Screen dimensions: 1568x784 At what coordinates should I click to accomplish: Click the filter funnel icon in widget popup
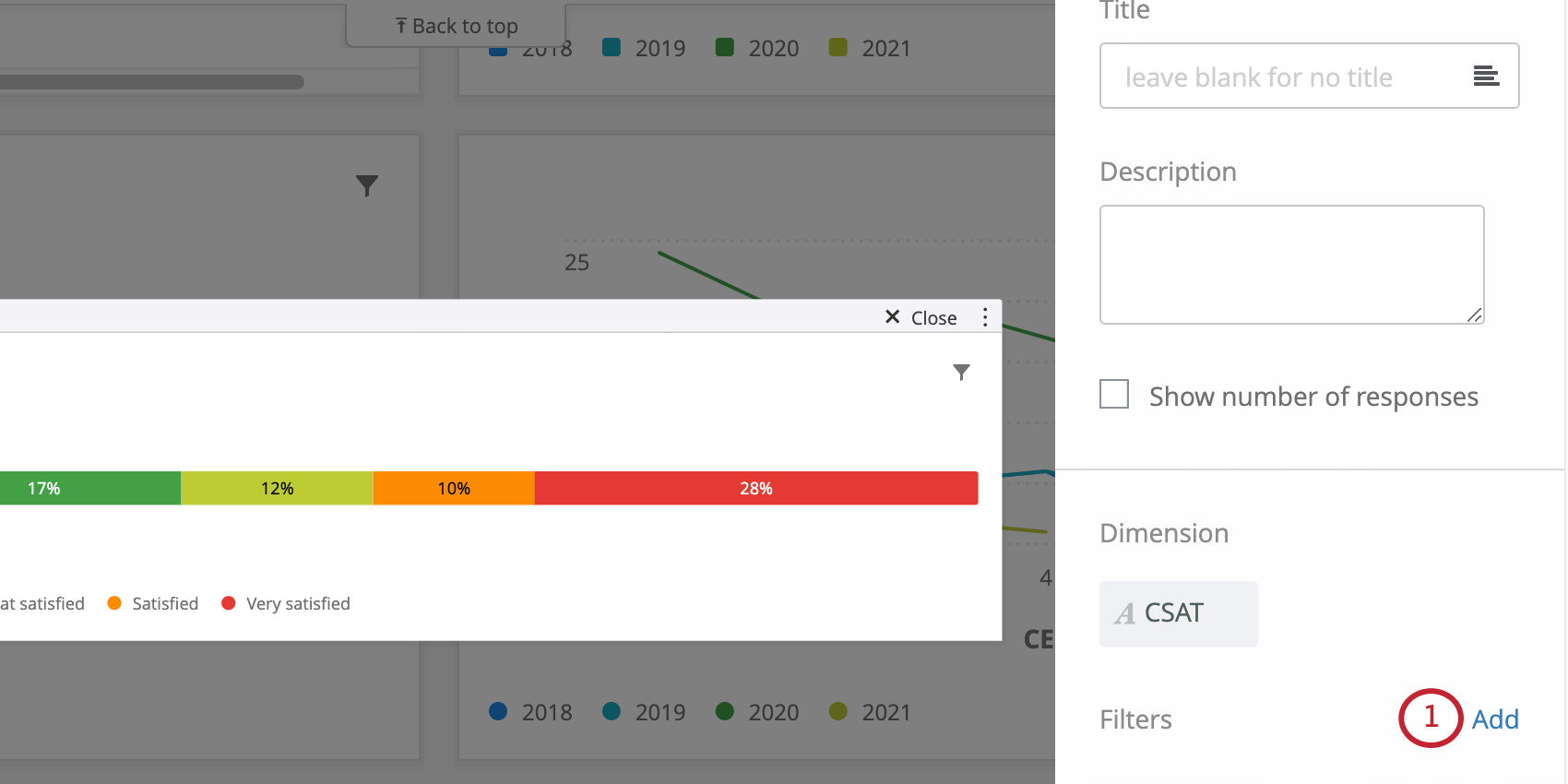click(x=961, y=372)
